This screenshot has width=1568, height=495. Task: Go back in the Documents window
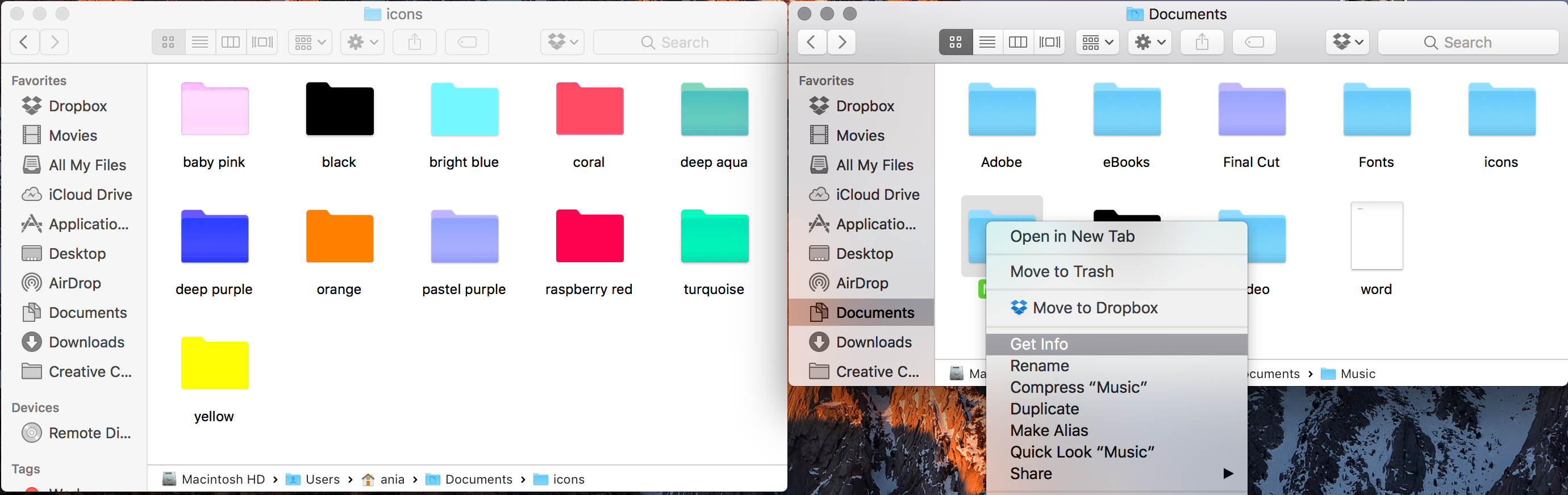tap(812, 42)
